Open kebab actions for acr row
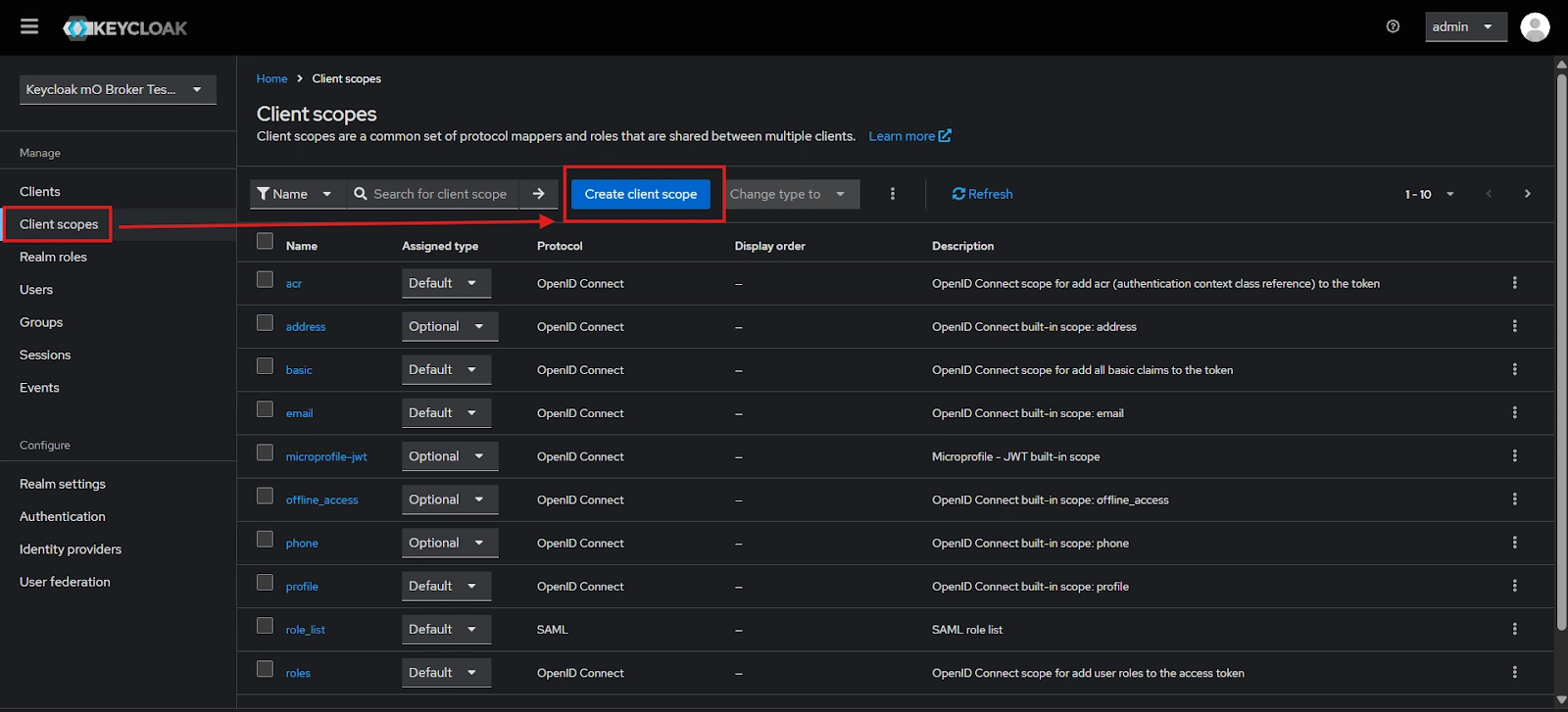This screenshot has width=1568, height=712. click(1514, 283)
